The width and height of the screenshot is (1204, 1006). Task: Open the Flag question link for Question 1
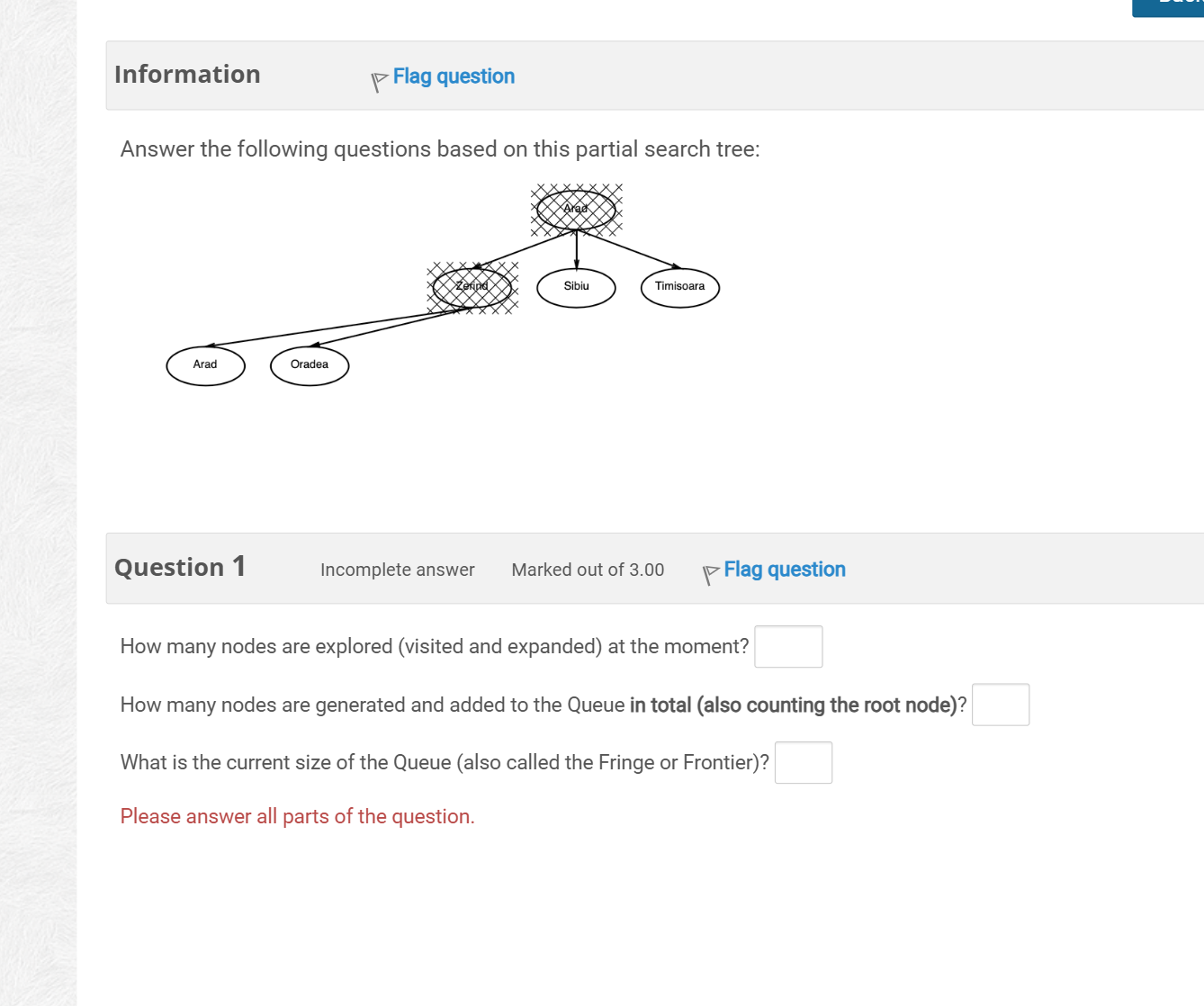pos(785,569)
